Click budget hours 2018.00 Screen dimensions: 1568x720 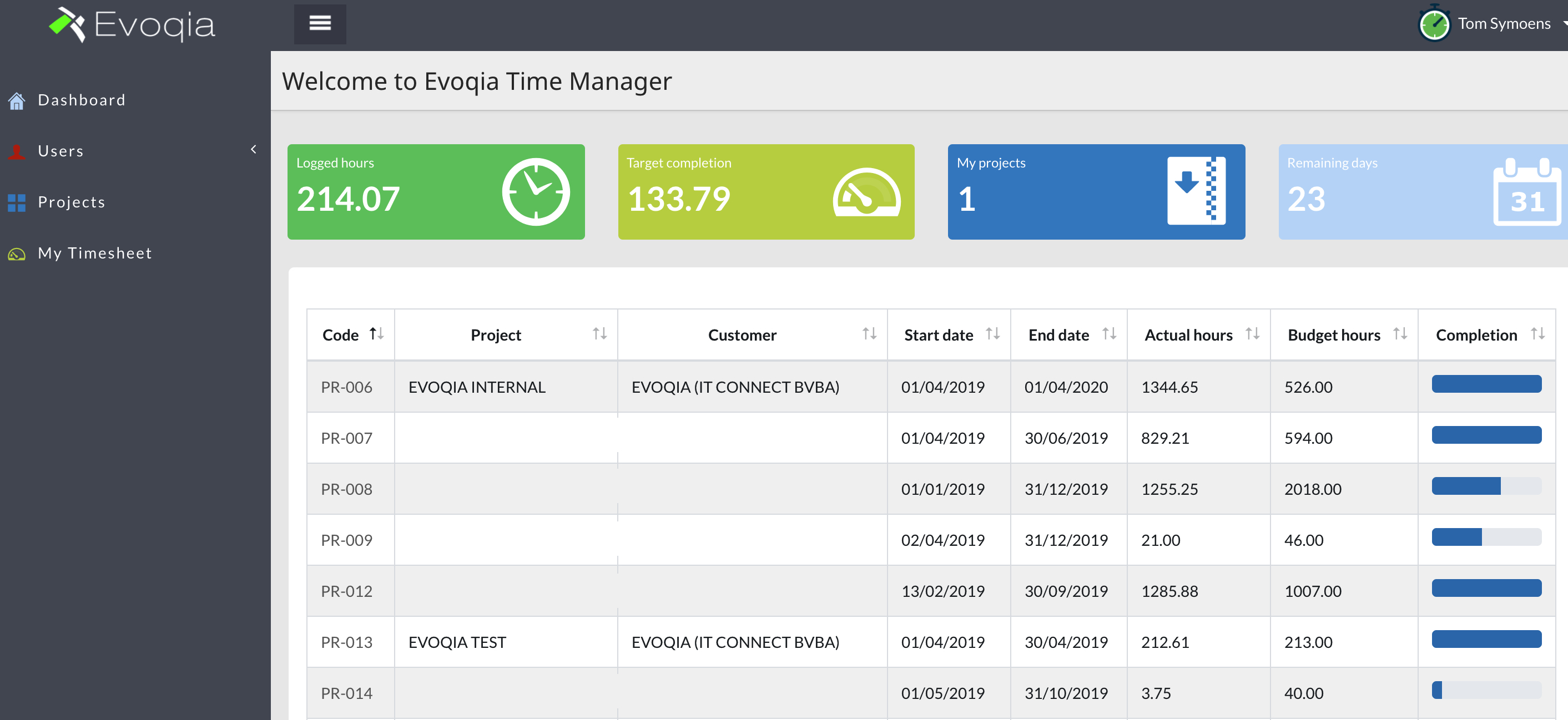click(1312, 490)
